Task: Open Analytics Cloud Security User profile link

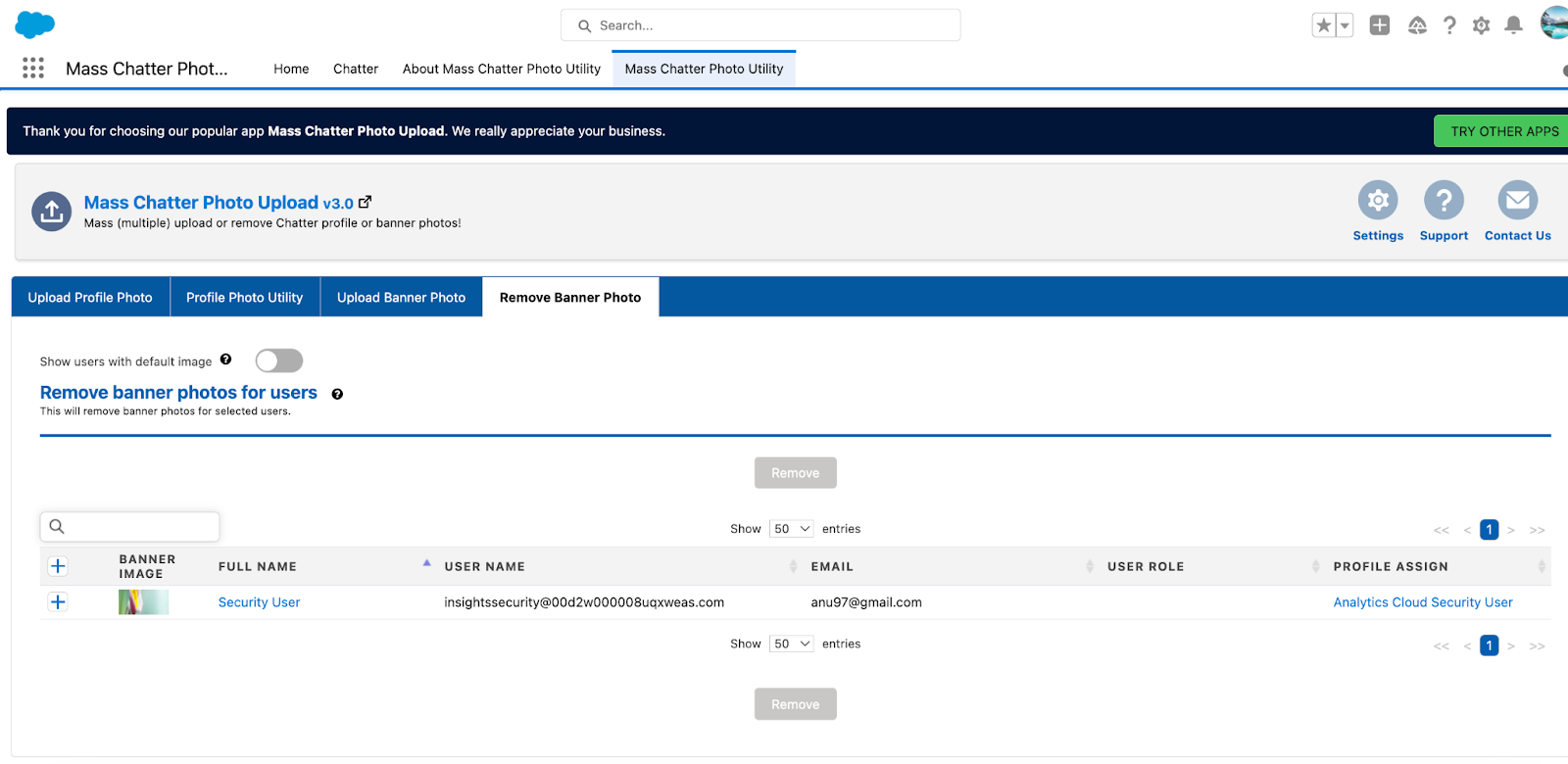Action: pyautogui.click(x=1423, y=602)
